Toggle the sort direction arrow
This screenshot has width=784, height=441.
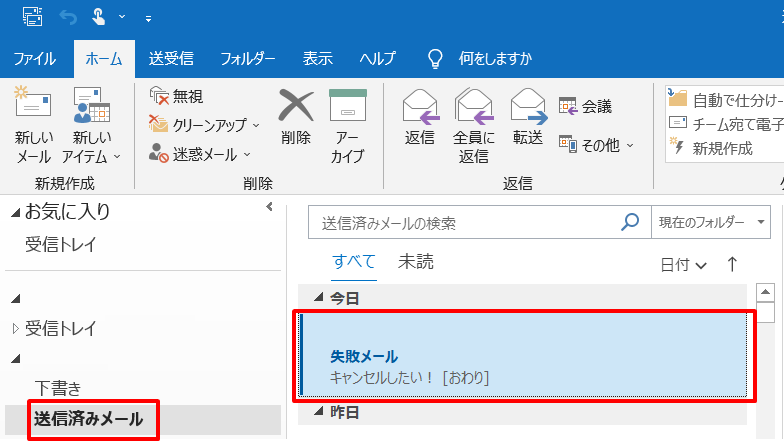pyautogui.click(x=732, y=264)
